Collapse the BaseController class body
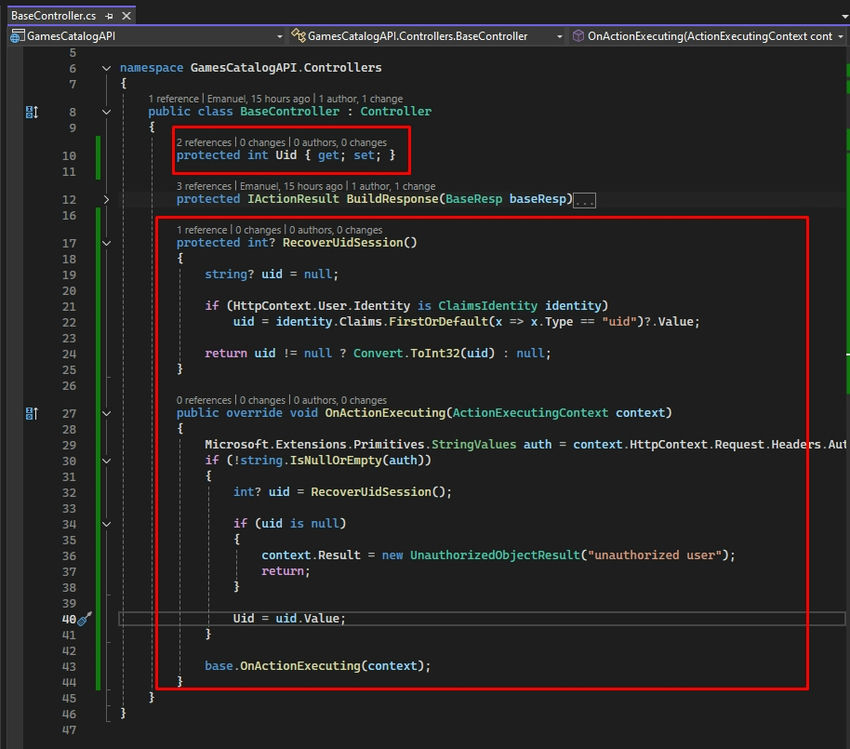Viewport: 850px width, 749px height. (x=106, y=111)
